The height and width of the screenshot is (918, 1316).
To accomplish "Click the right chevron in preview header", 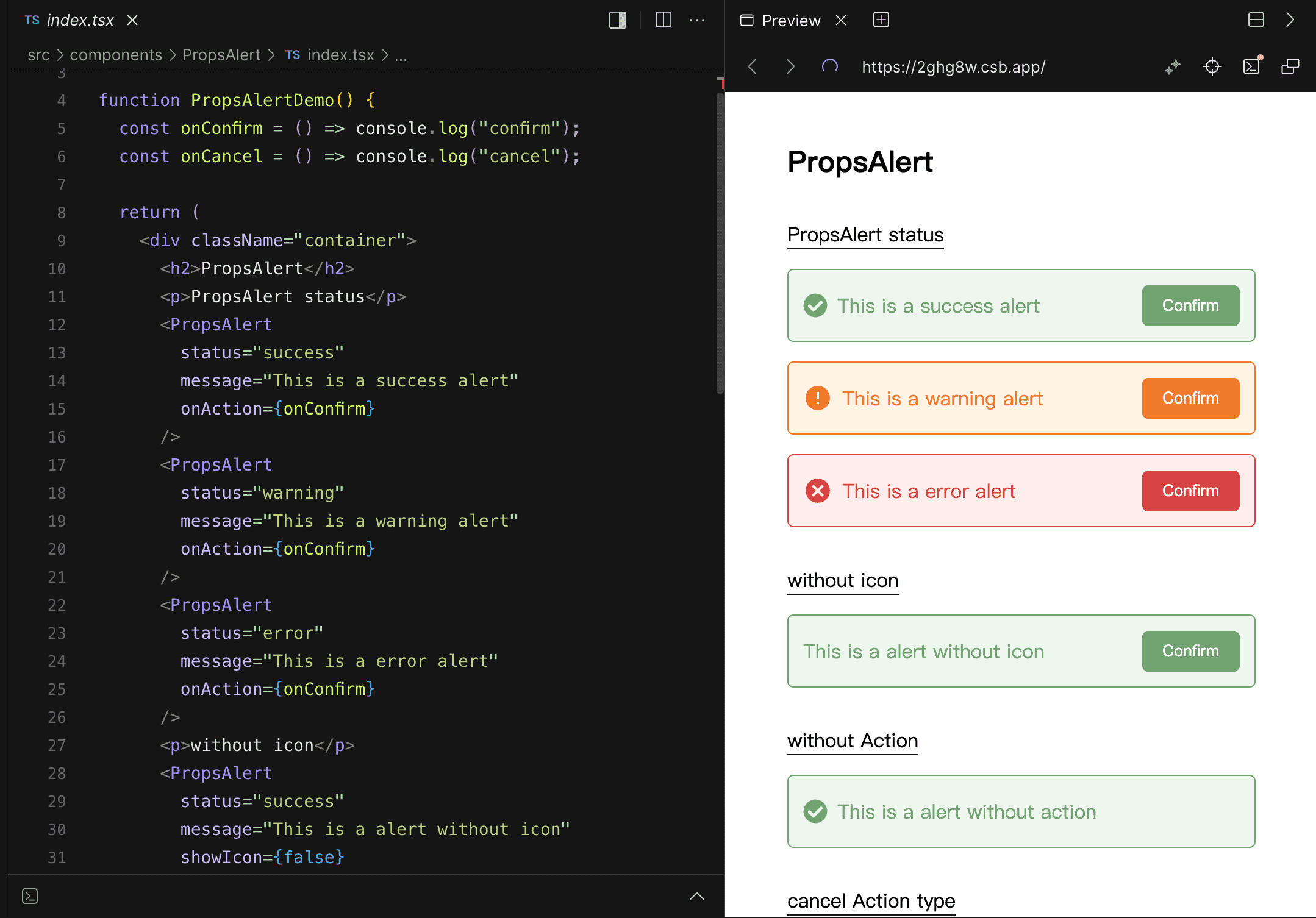I will click(x=1290, y=20).
